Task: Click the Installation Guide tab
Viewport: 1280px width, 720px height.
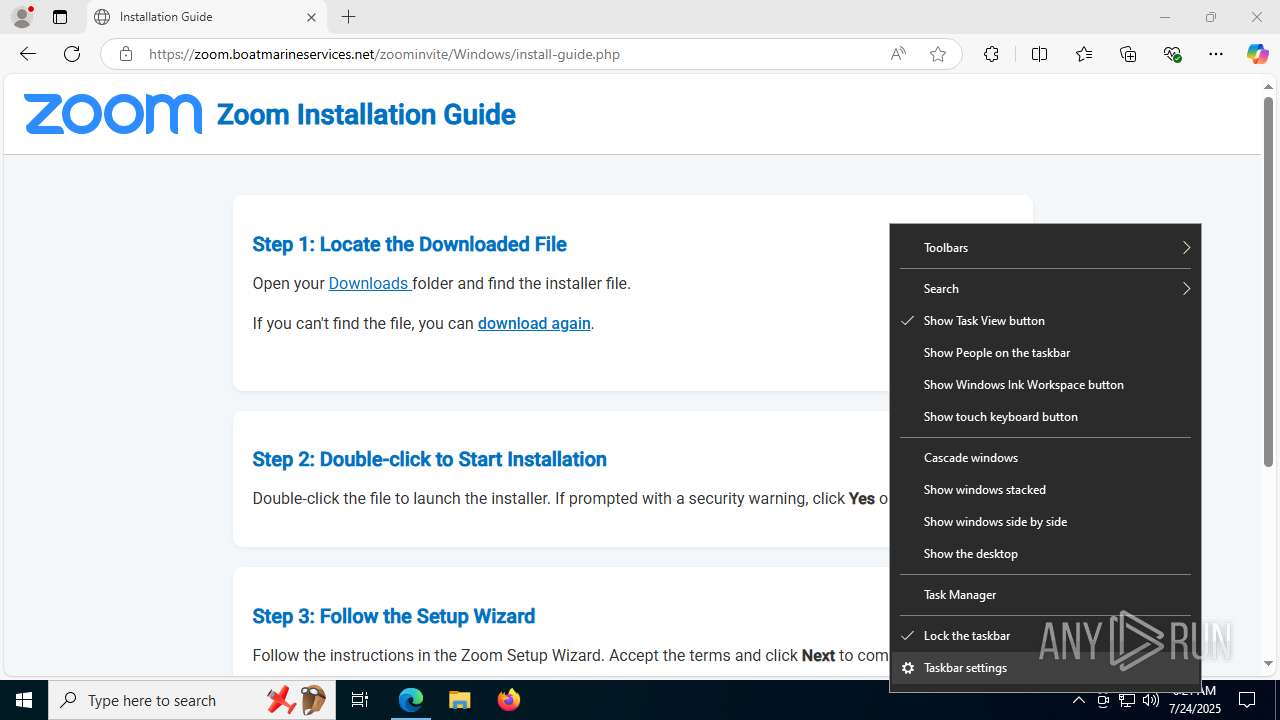Action: coord(205,17)
